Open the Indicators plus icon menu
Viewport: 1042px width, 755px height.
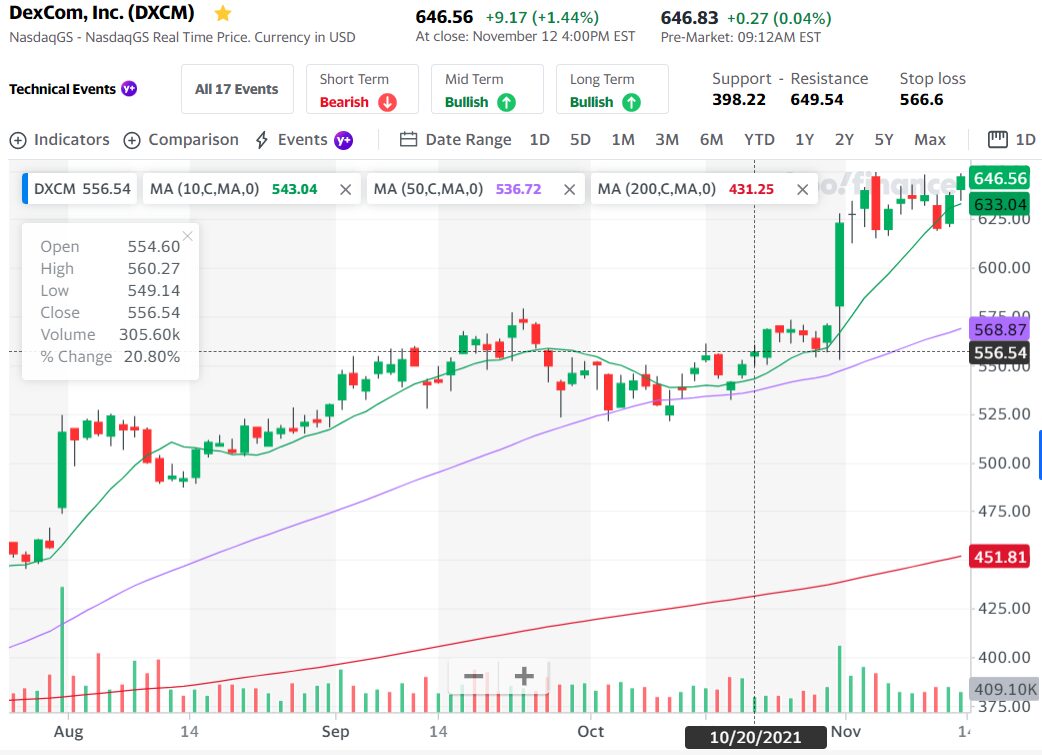pyautogui.click(x=18, y=140)
